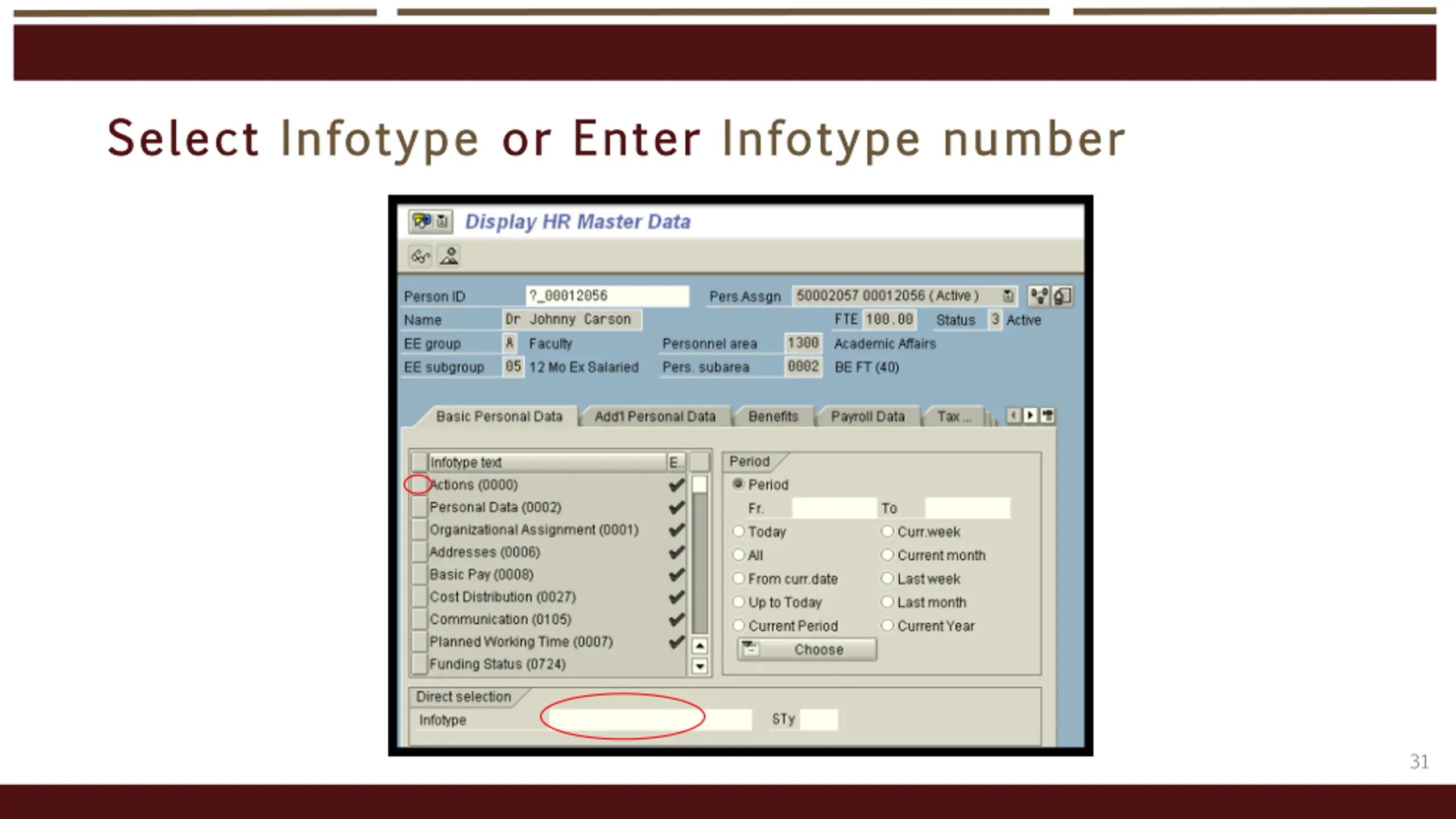This screenshot has width=1456, height=819.
Task: Select the Addresses (0006) row selector
Action: [x=419, y=552]
